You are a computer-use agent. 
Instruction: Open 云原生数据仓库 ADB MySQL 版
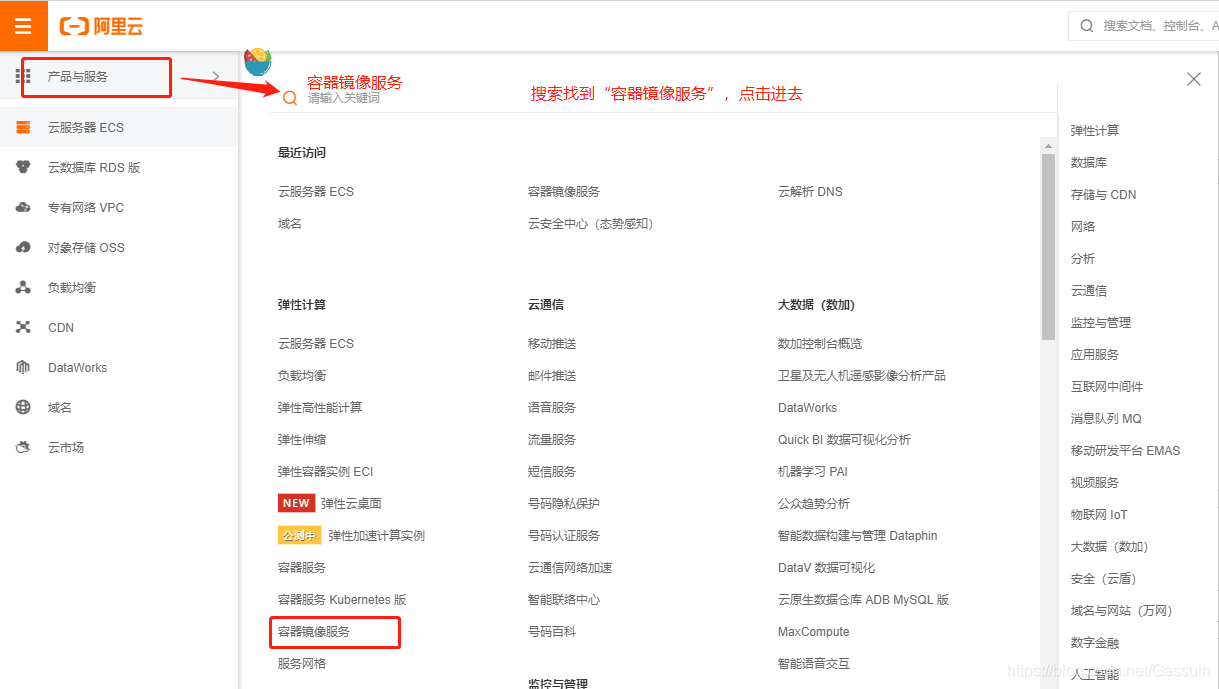pyautogui.click(x=863, y=600)
